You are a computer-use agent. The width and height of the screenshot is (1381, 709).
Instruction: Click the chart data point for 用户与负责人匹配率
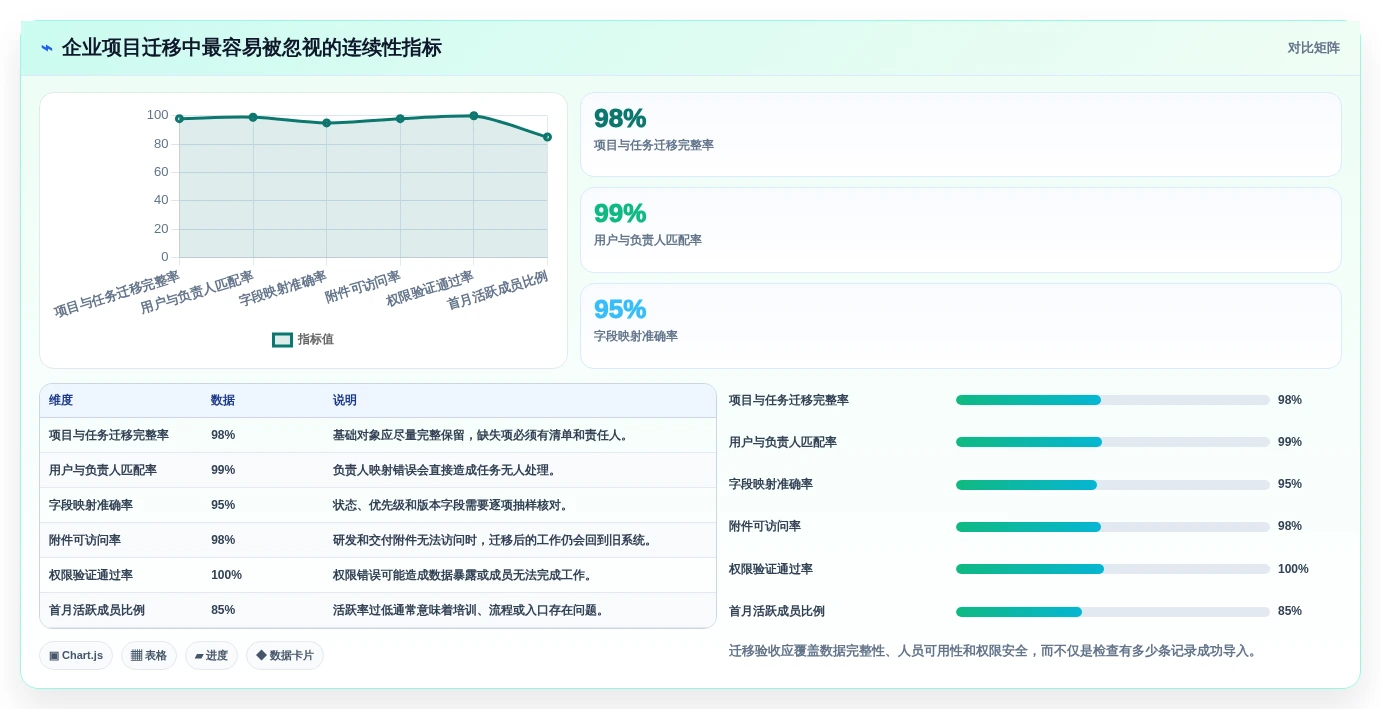[x=253, y=117]
